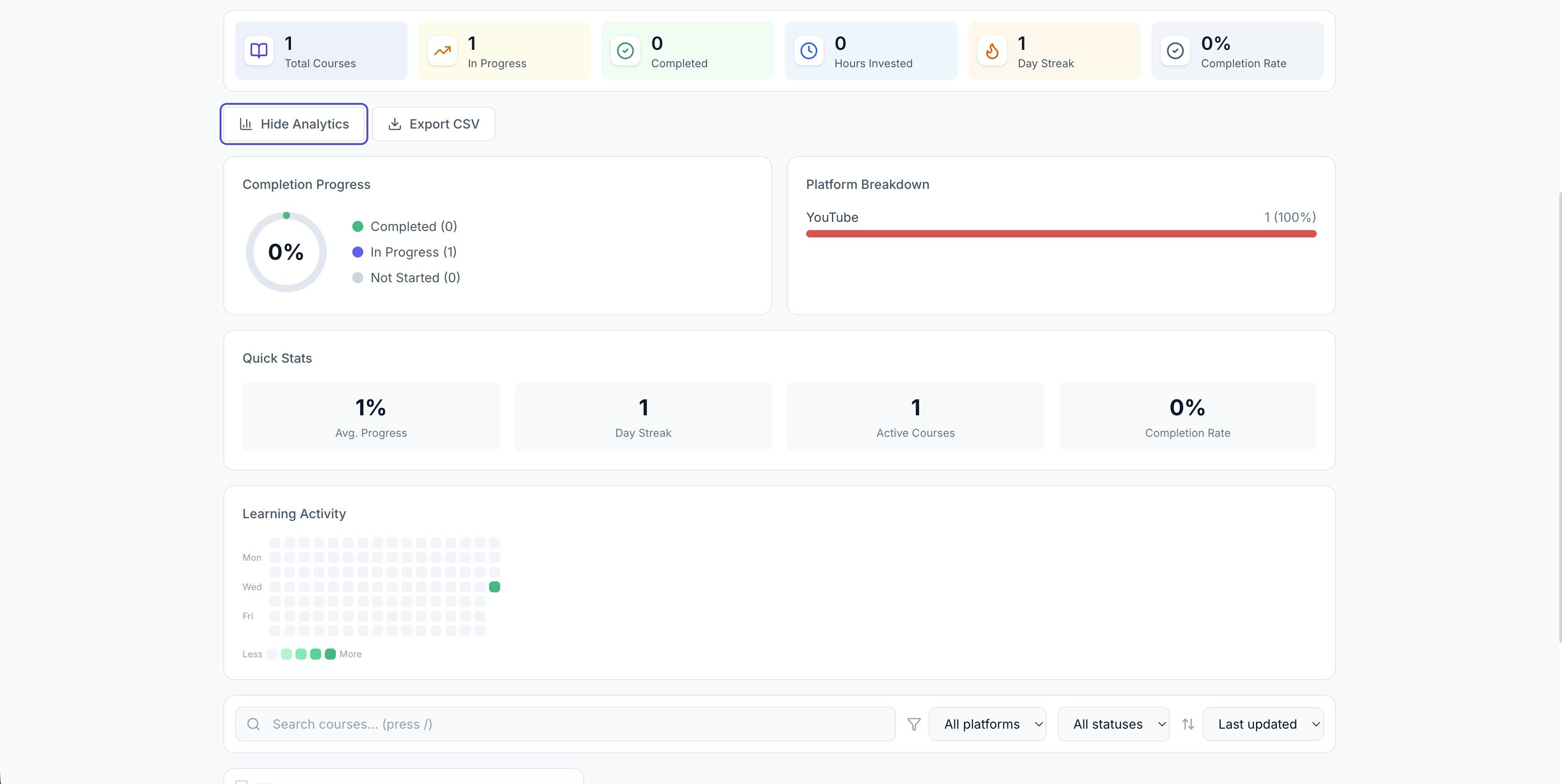Click the Hours Invested clock icon
The width and height of the screenshot is (1562, 784).
pyautogui.click(x=808, y=51)
